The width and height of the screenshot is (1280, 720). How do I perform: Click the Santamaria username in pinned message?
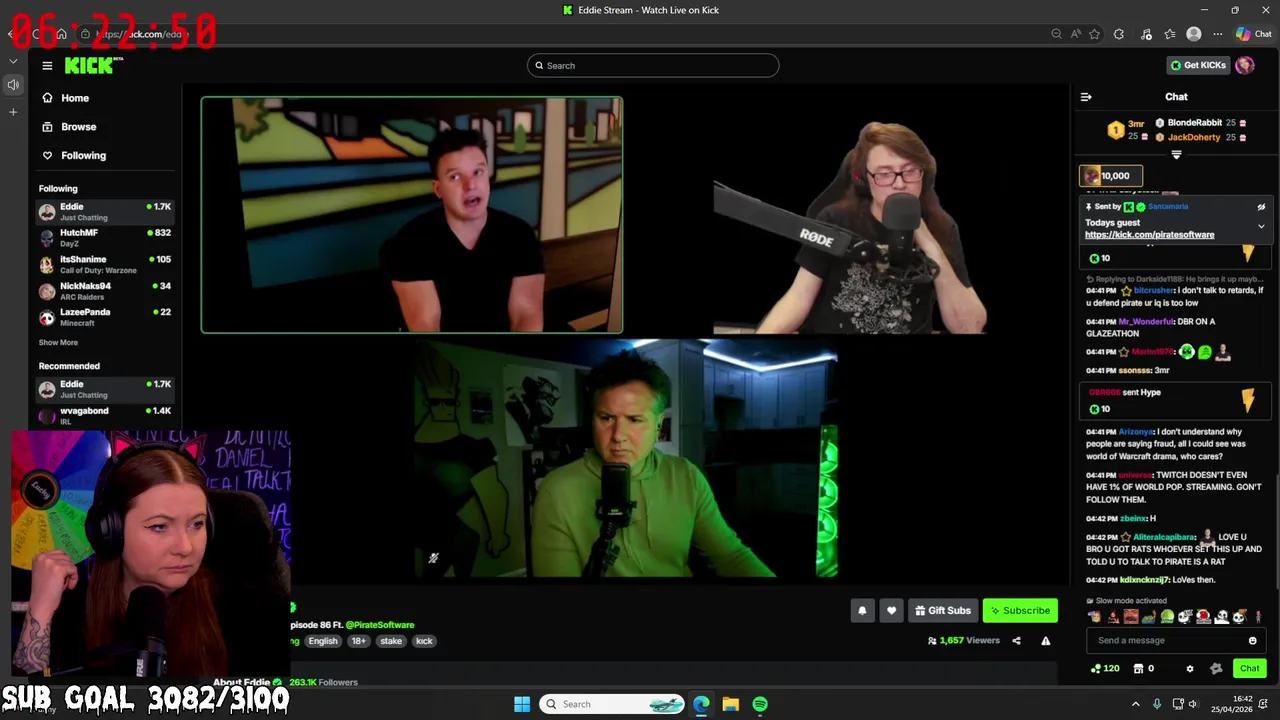[x=1167, y=207]
